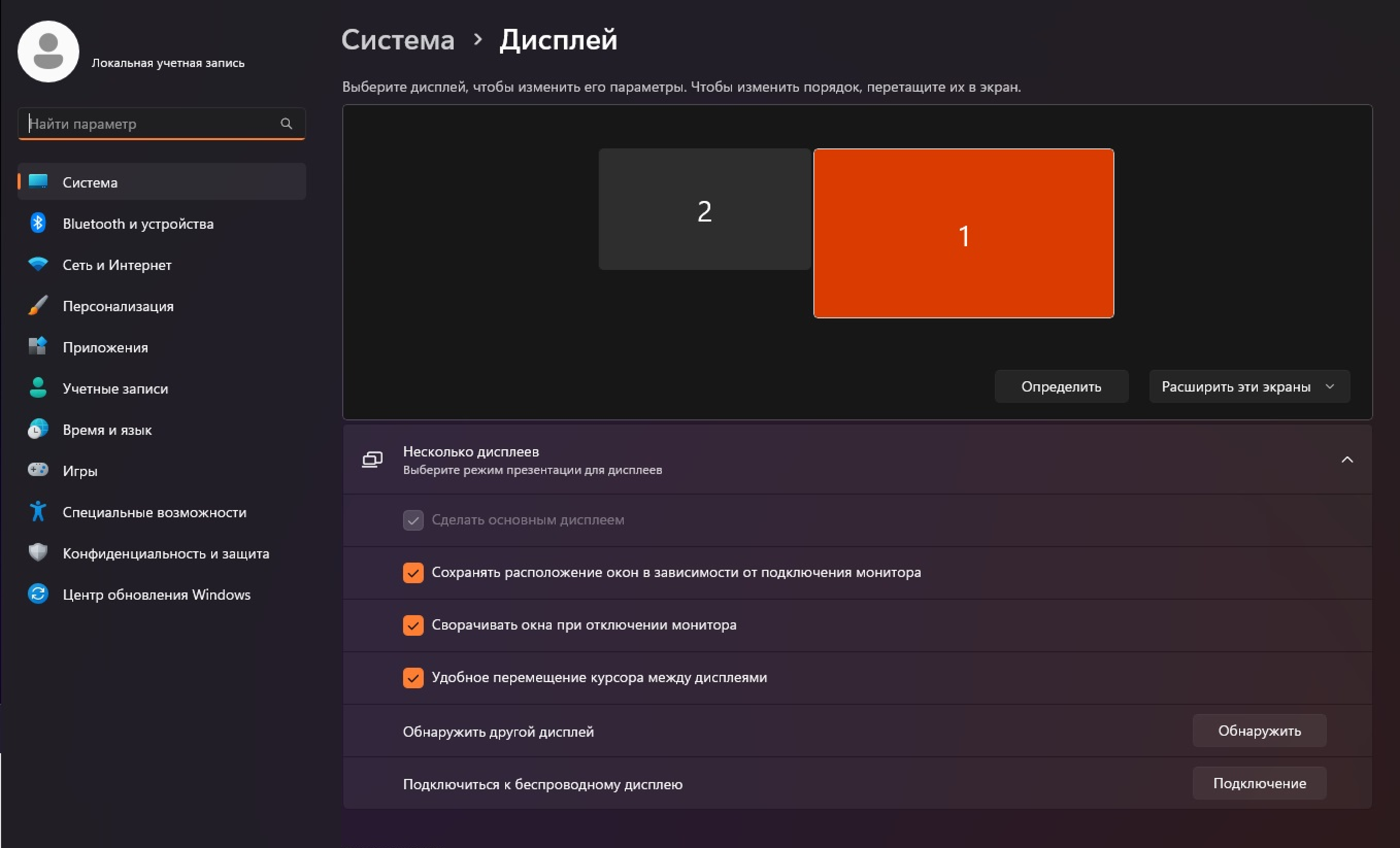Click the Wi-Fi network icon
The image size is (1400, 848).
click(x=38, y=265)
